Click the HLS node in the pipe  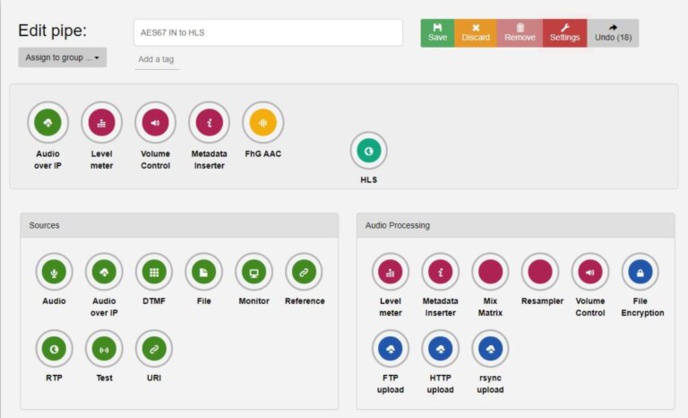pyautogui.click(x=368, y=151)
